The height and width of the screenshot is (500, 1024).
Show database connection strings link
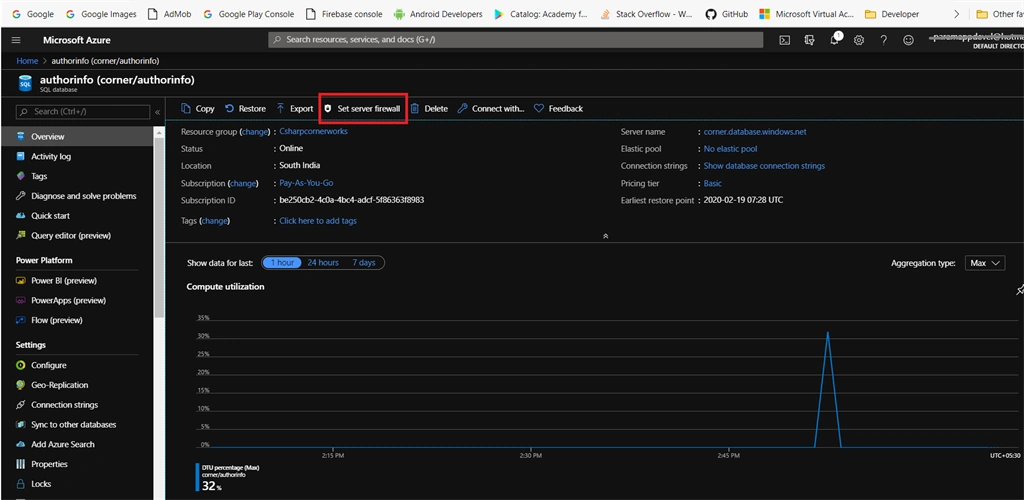(764, 166)
